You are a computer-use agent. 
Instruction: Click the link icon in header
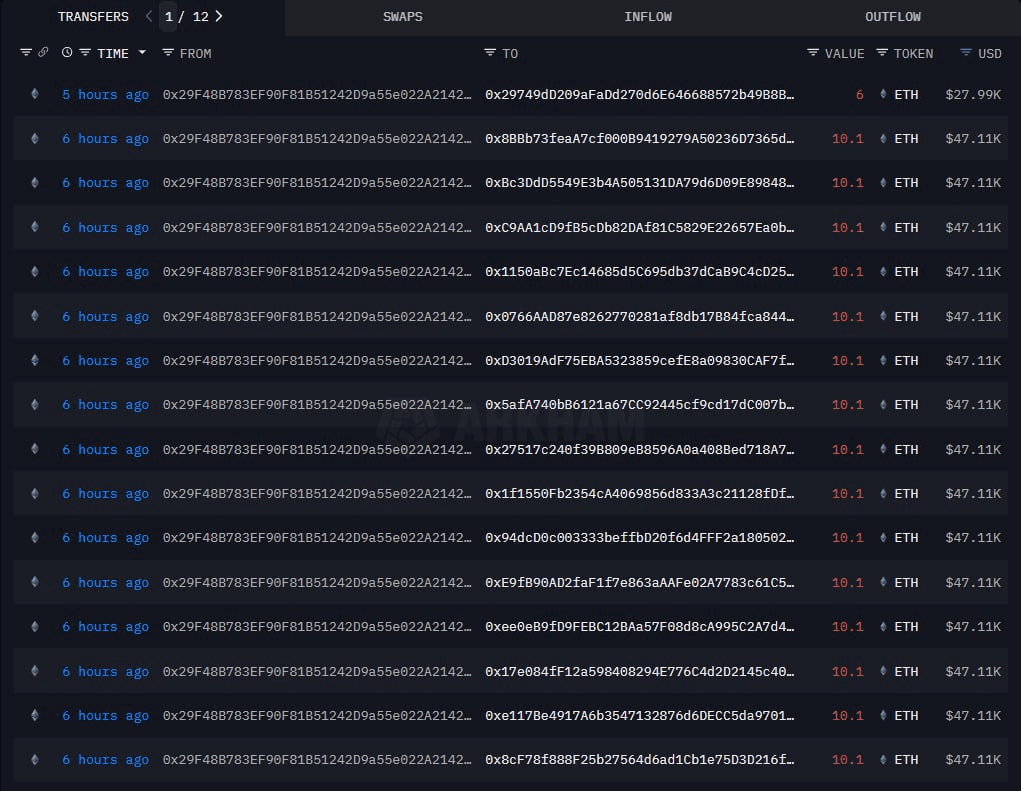pos(43,52)
